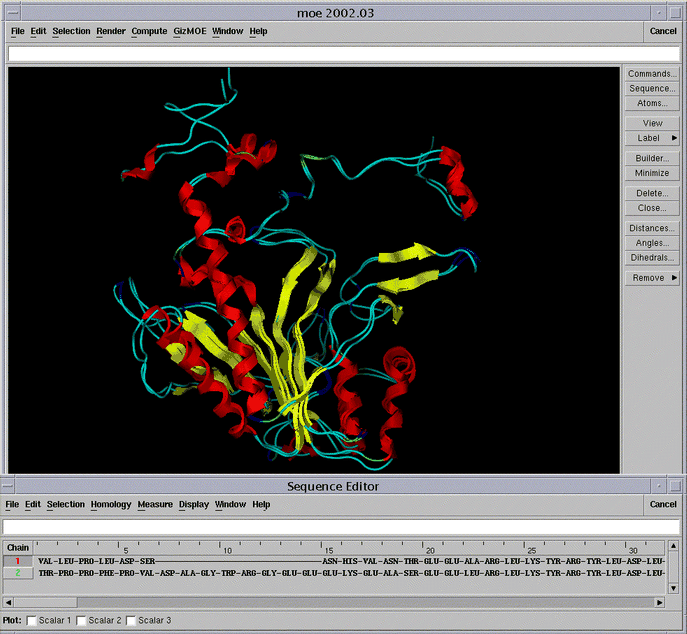Click the Atoms button in sidebar
The width and height of the screenshot is (687, 634).
pyautogui.click(x=652, y=103)
